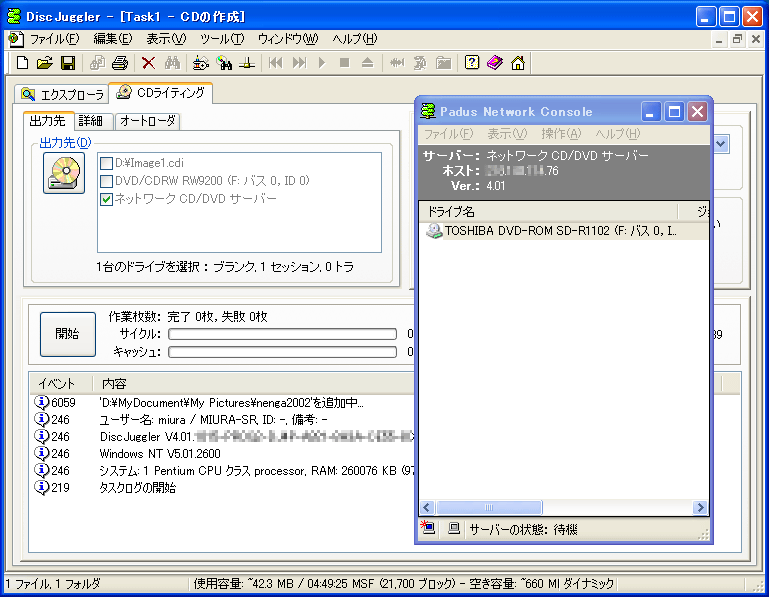This screenshot has width=769, height=597.
Task: Click the purple book icon in toolbar
Action: coord(494,63)
